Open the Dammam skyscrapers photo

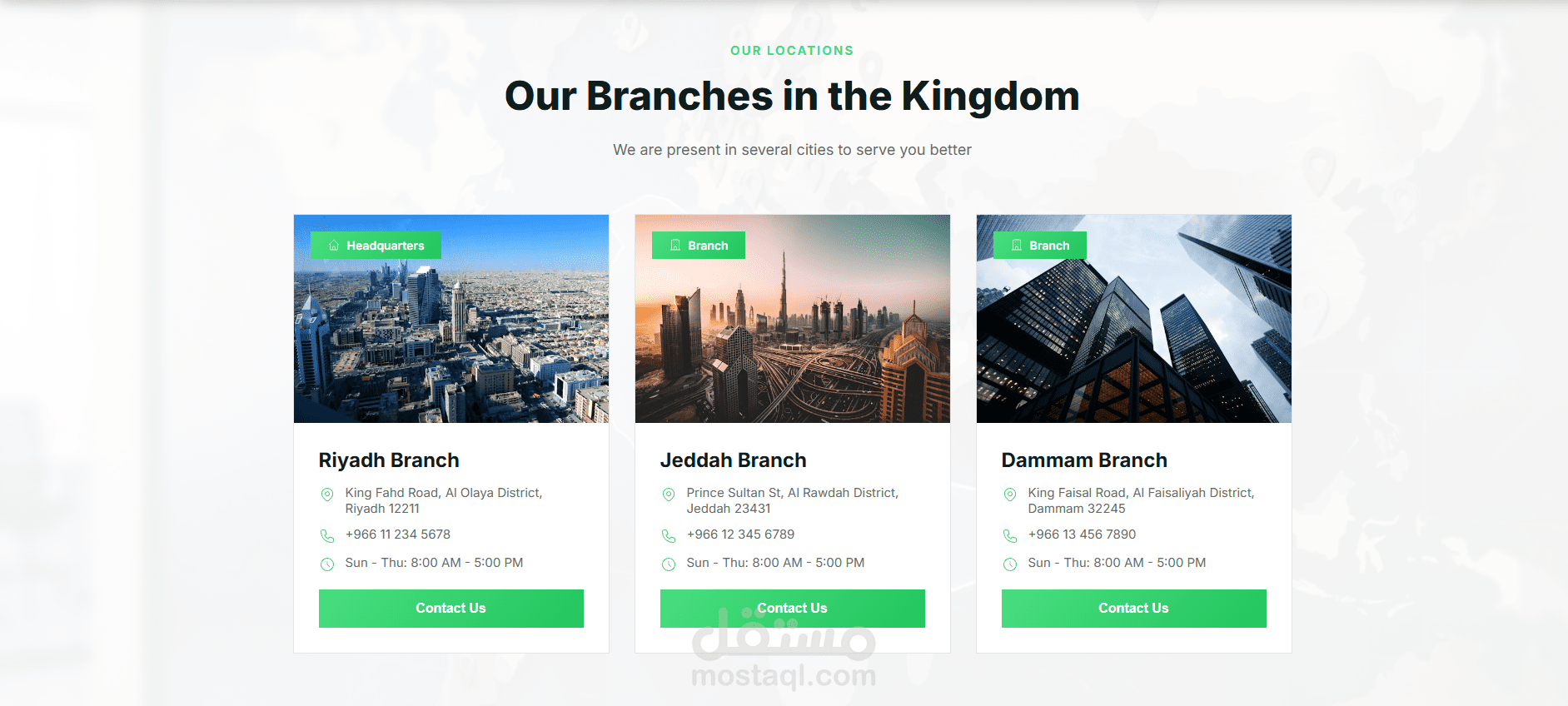[x=1134, y=319]
